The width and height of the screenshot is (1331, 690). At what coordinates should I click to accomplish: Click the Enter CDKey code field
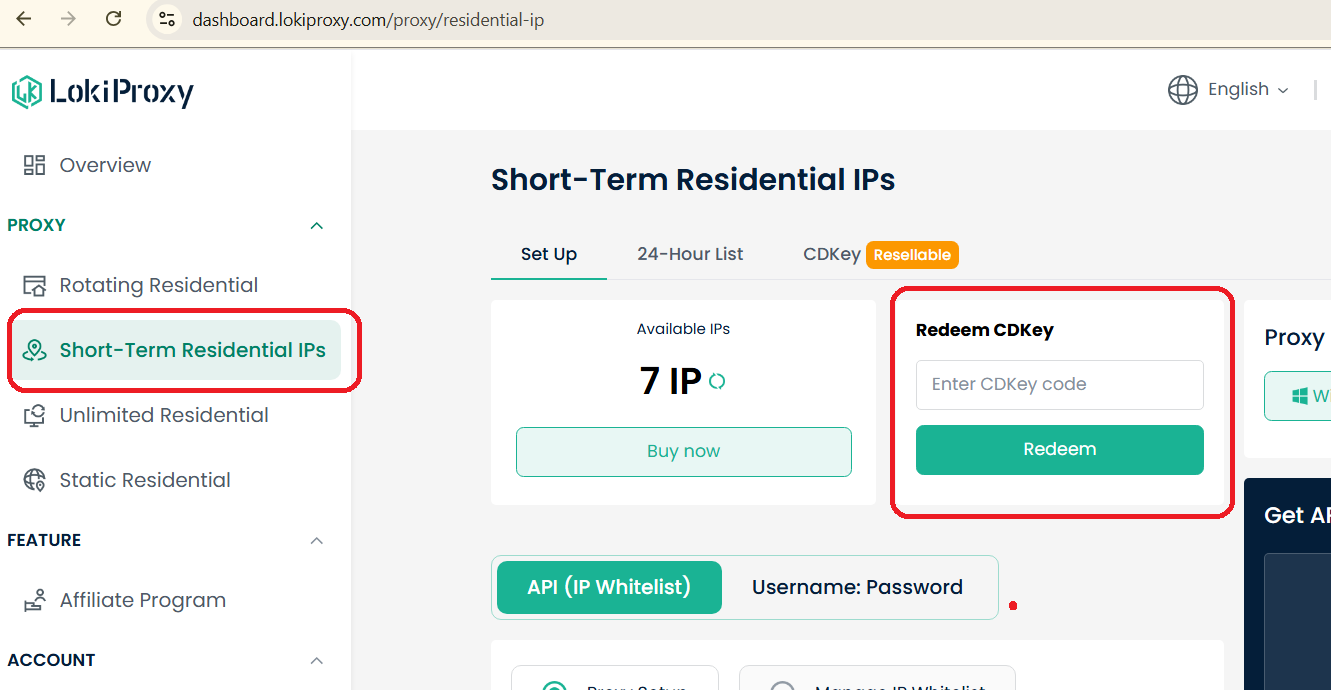click(1059, 385)
